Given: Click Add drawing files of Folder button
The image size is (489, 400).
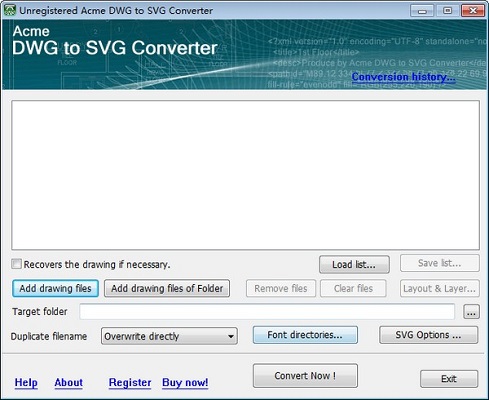Looking at the screenshot, I should coord(167,288).
